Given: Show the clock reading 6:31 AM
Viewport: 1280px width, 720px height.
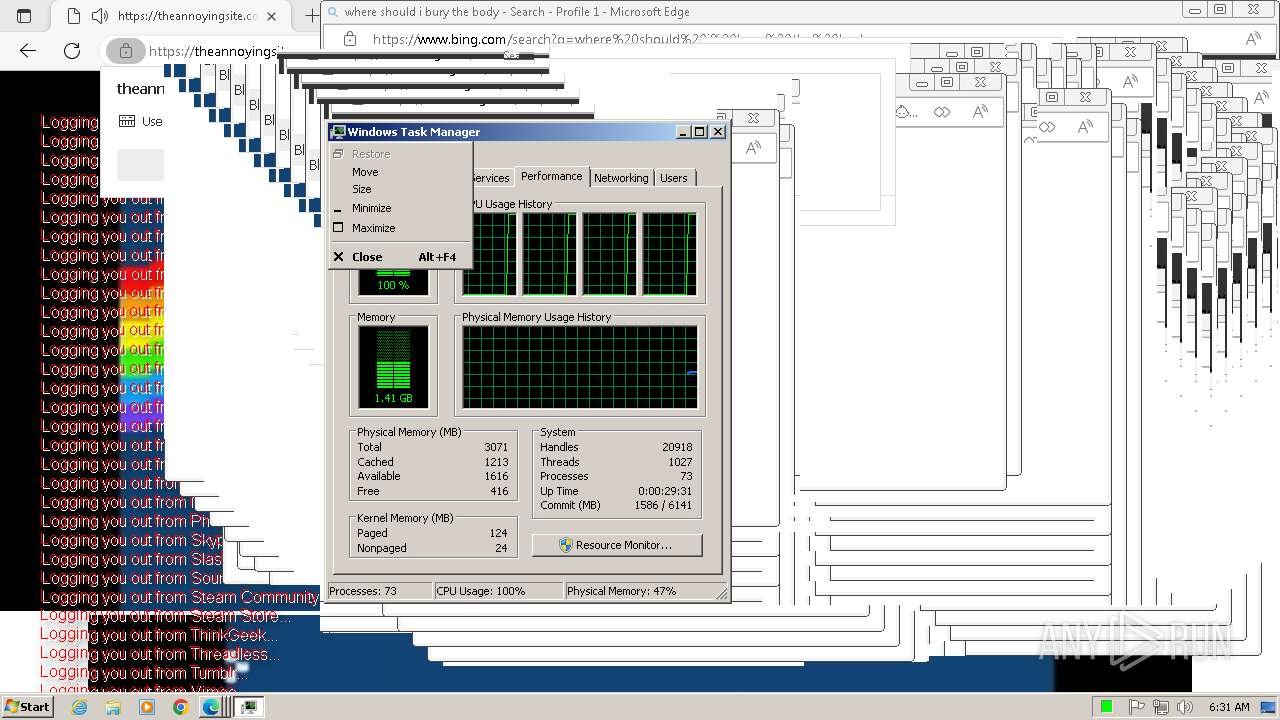Looking at the screenshot, I should (1229, 707).
